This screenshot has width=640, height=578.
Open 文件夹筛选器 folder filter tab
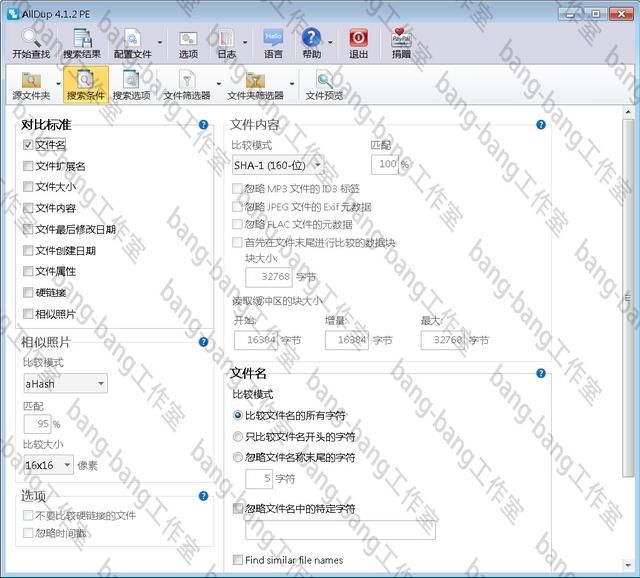256,85
